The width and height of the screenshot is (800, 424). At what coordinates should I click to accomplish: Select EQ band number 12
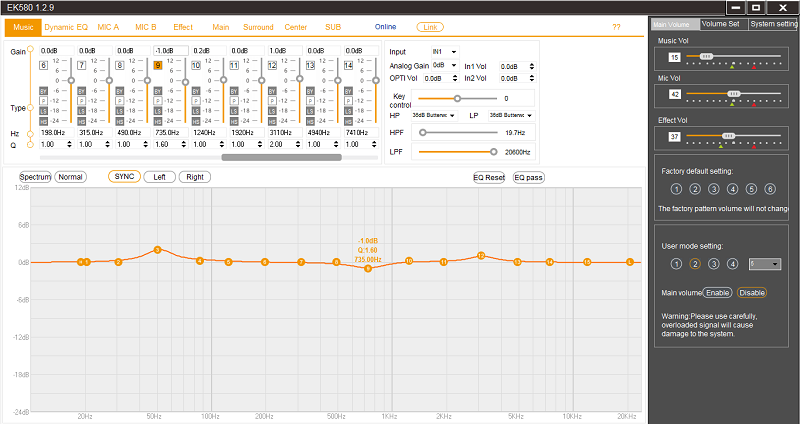[x=272, y=65]
